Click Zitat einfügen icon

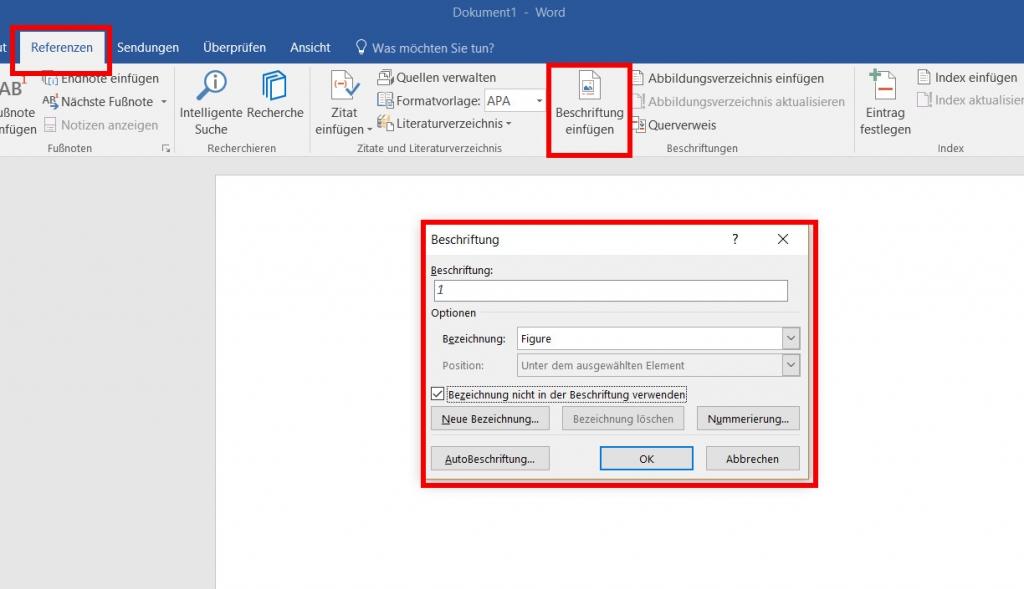[x=344, y=86]
